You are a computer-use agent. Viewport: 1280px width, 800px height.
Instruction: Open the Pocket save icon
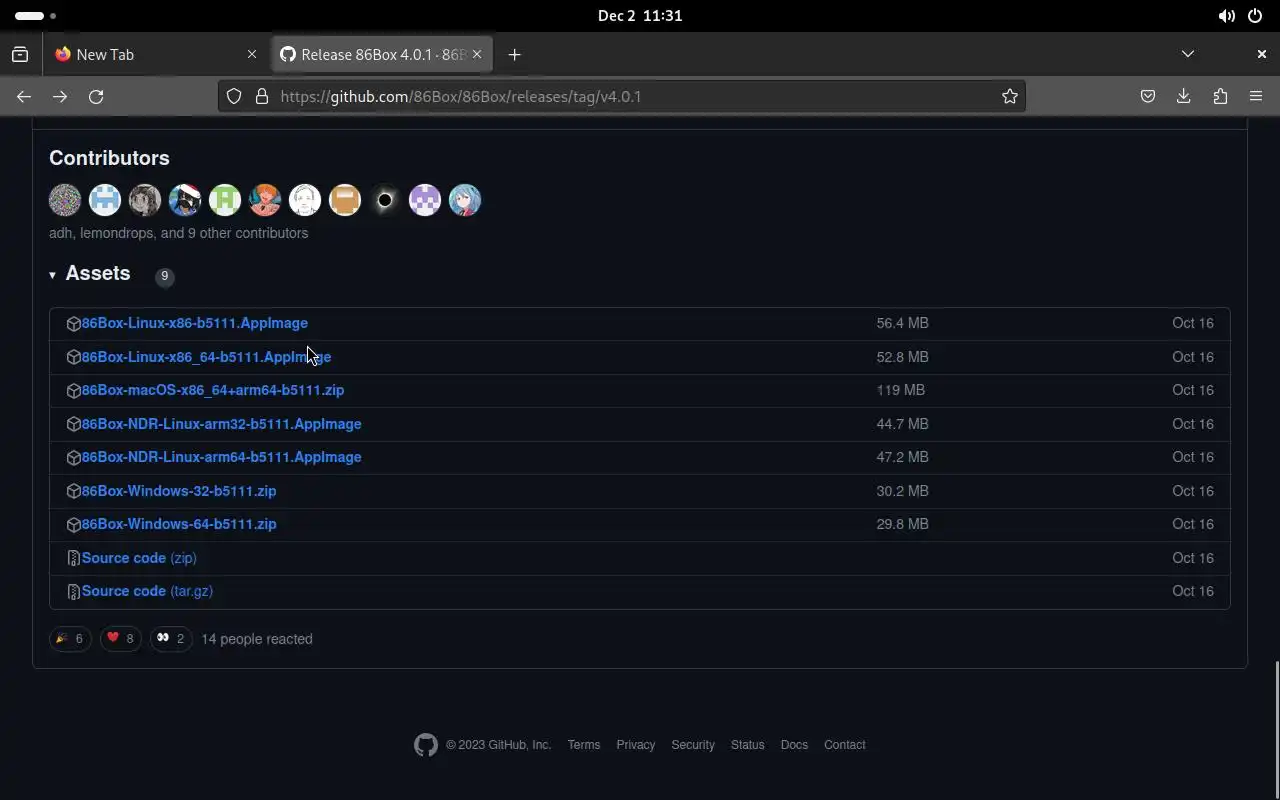(x=1148, y=96)
